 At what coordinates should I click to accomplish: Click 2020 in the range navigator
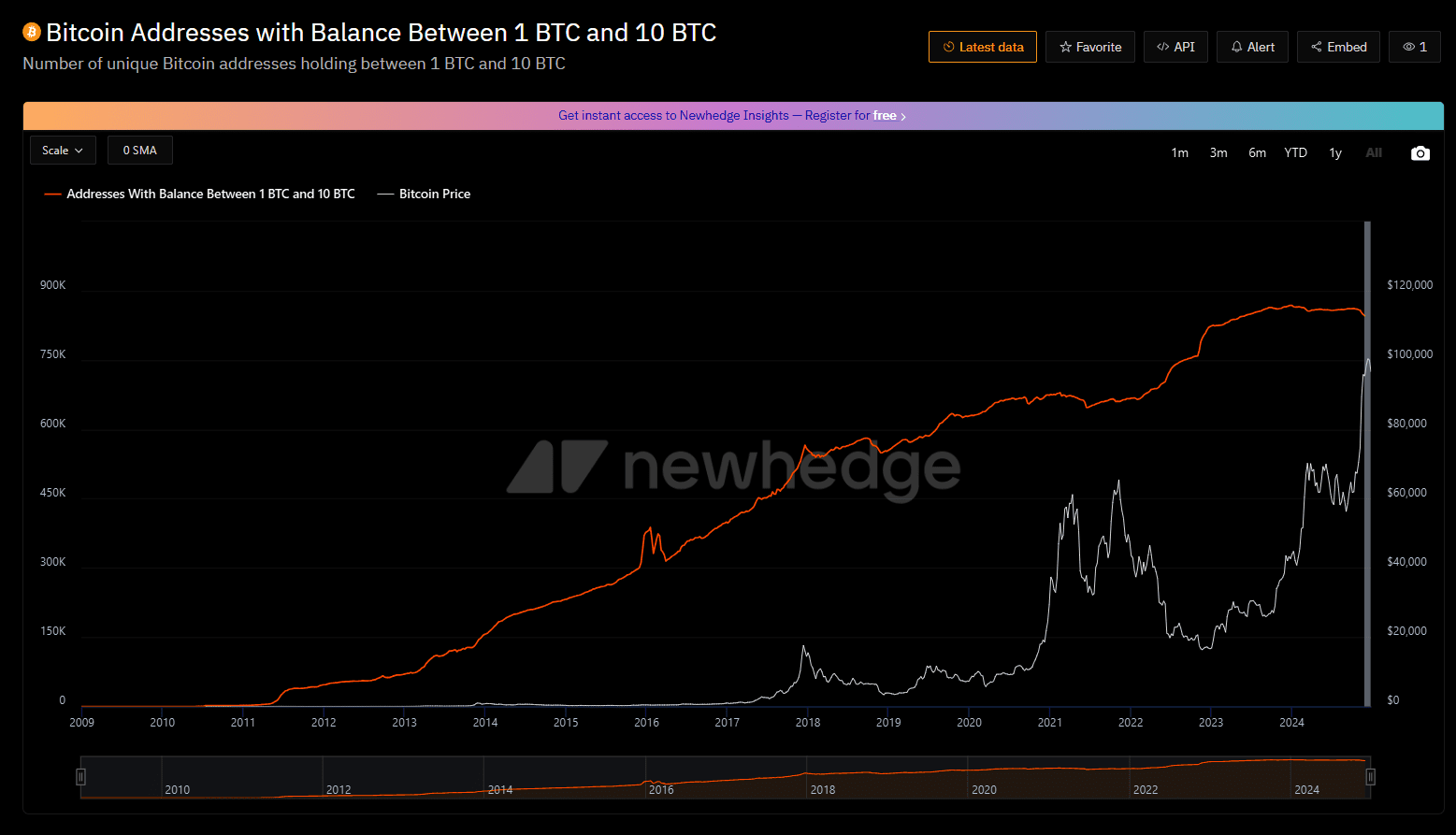[984, 790]
